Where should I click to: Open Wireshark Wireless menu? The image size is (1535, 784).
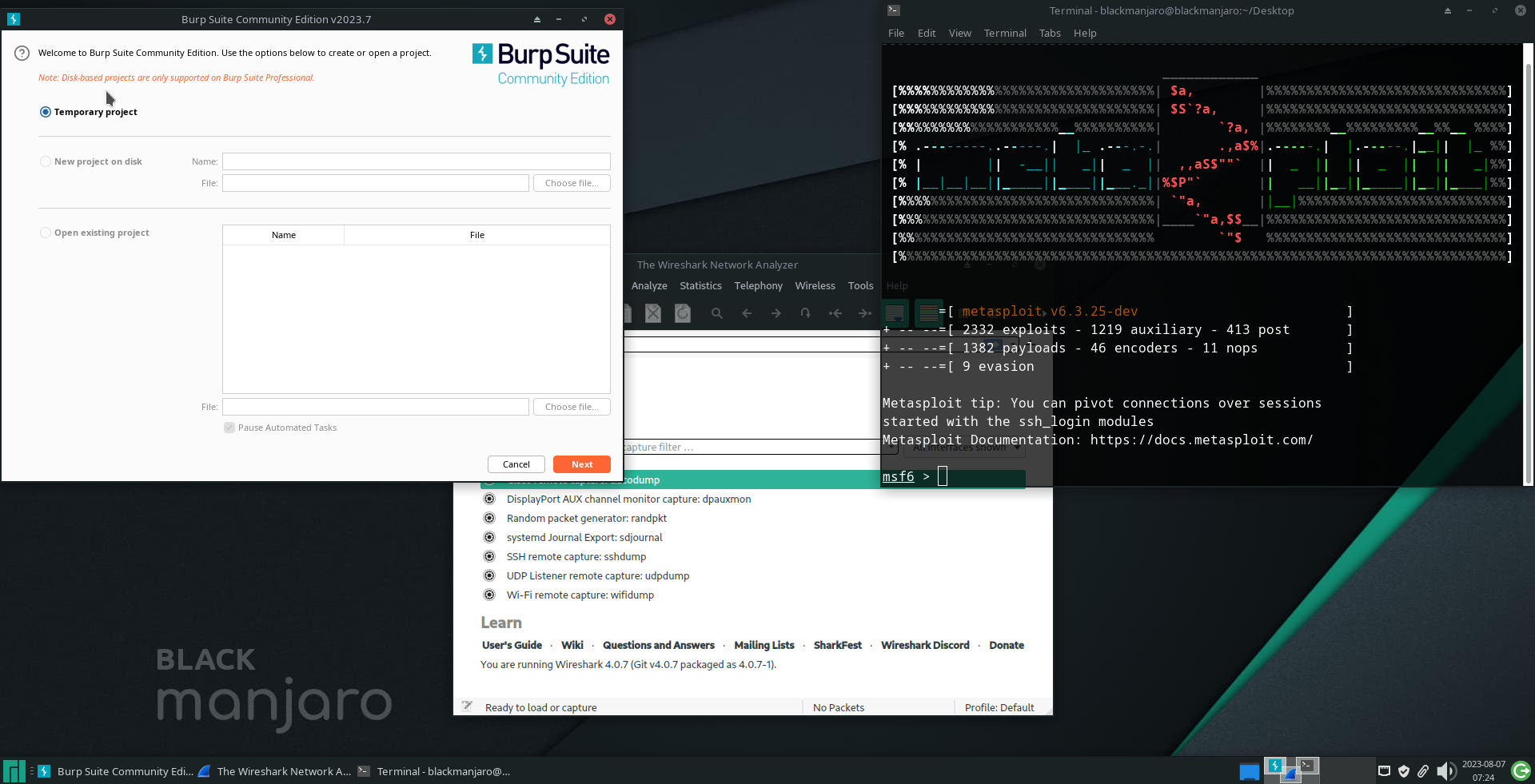pyautogui.click(x=815, y=285)
